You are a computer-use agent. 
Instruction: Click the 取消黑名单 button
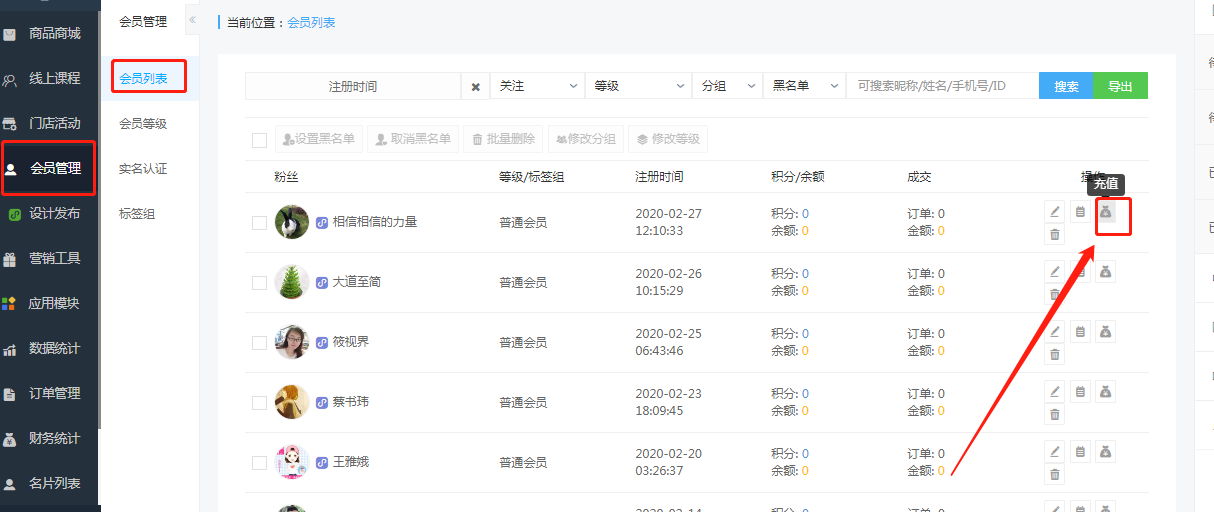[413, 139]
